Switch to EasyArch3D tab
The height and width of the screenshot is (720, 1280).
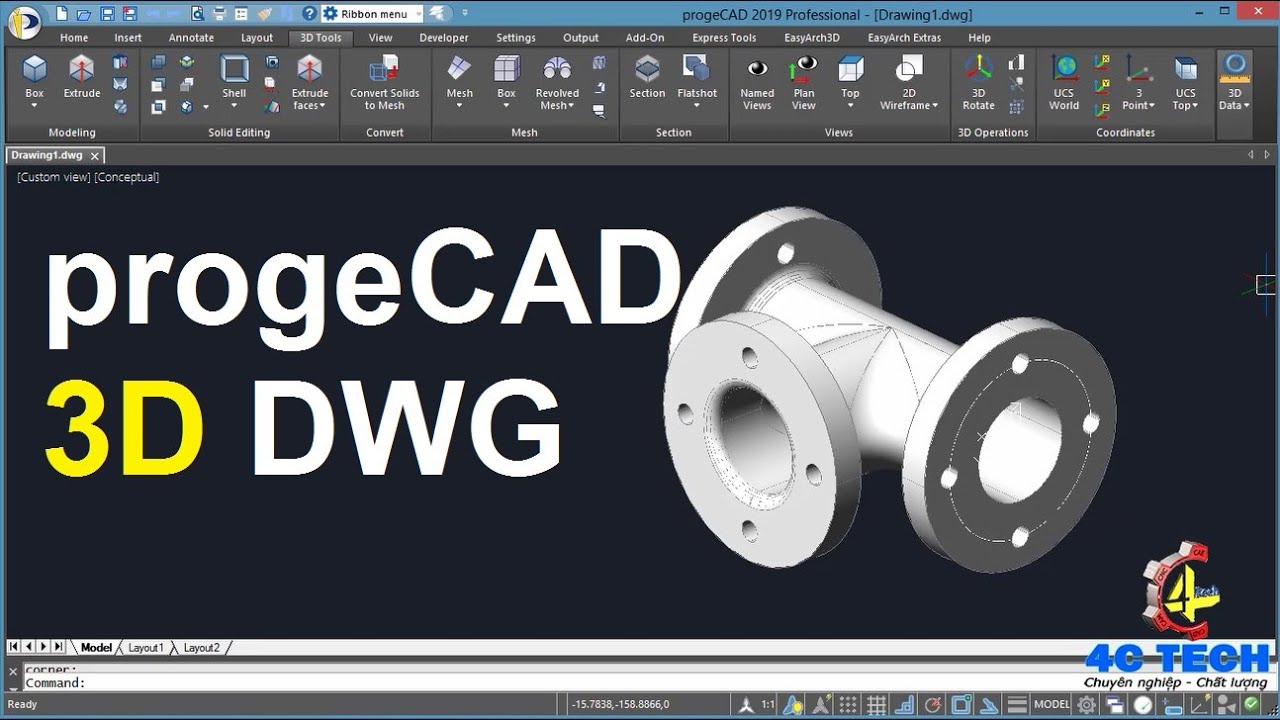coord(812,38)
